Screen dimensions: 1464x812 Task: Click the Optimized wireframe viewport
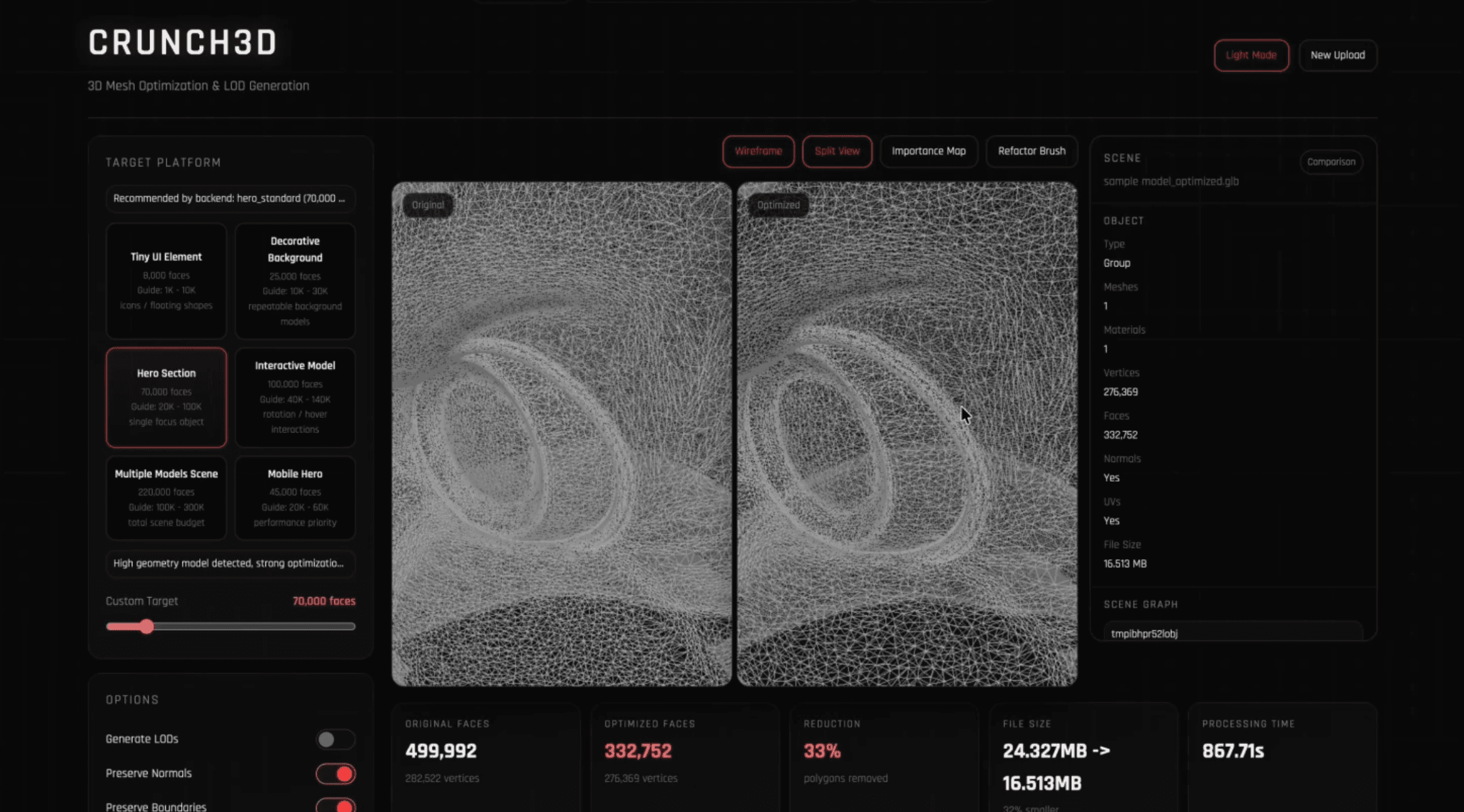pyautogui.click(x=907, y=434)
